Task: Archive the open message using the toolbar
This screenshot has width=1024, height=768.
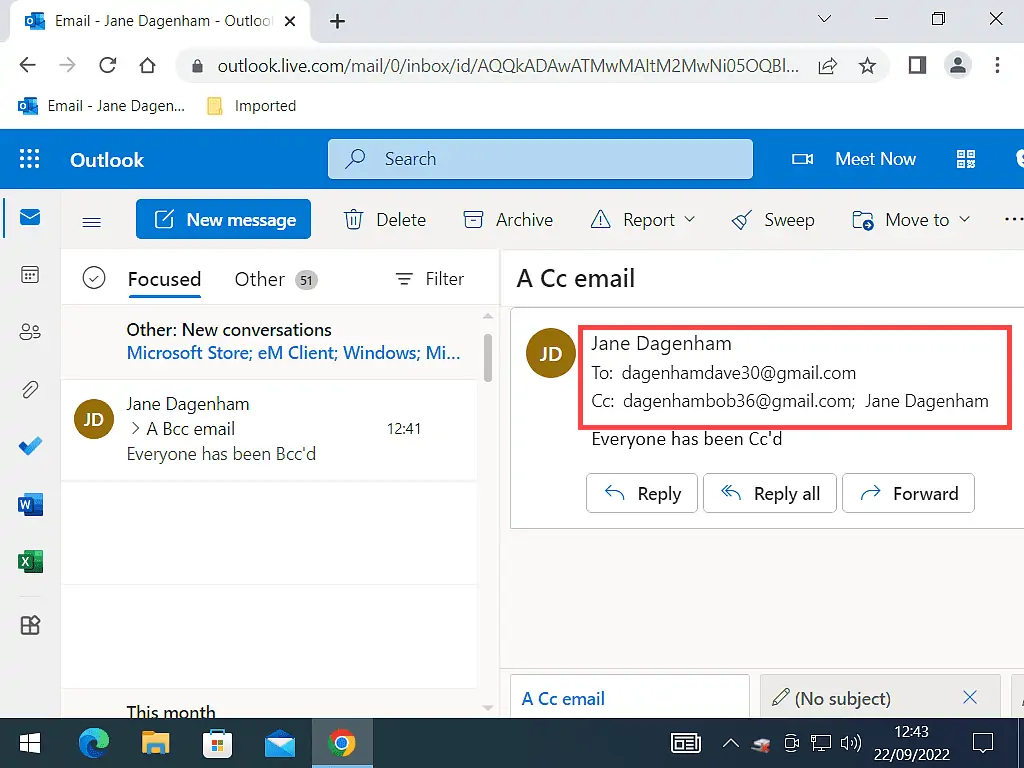Action: [508, 219]
